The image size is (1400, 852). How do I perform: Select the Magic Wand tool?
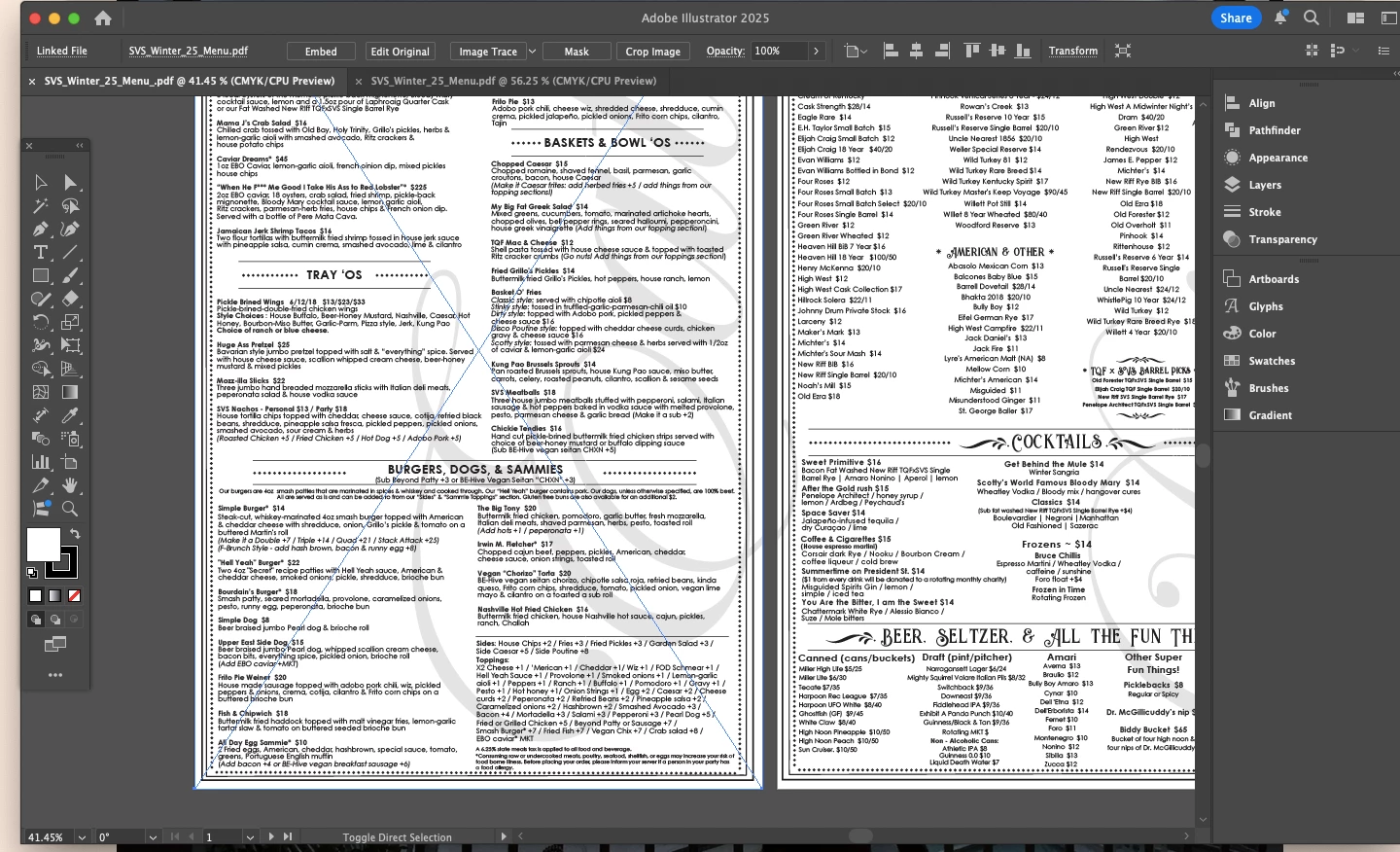(x=41, y=205)
